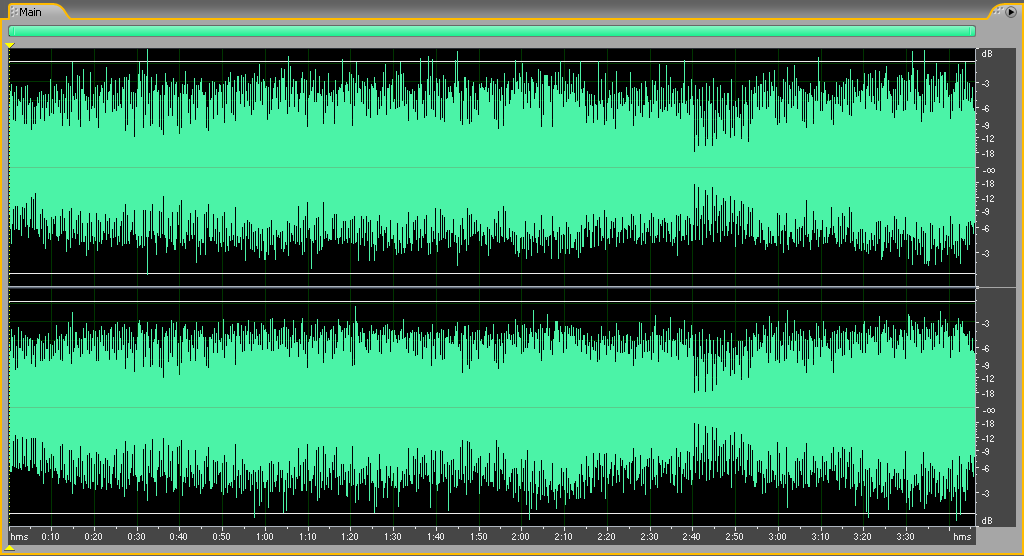Click the yellow playhead marker at top
Image resolution: width=1024 pixels, height=556 pixels.
(10, 45)
